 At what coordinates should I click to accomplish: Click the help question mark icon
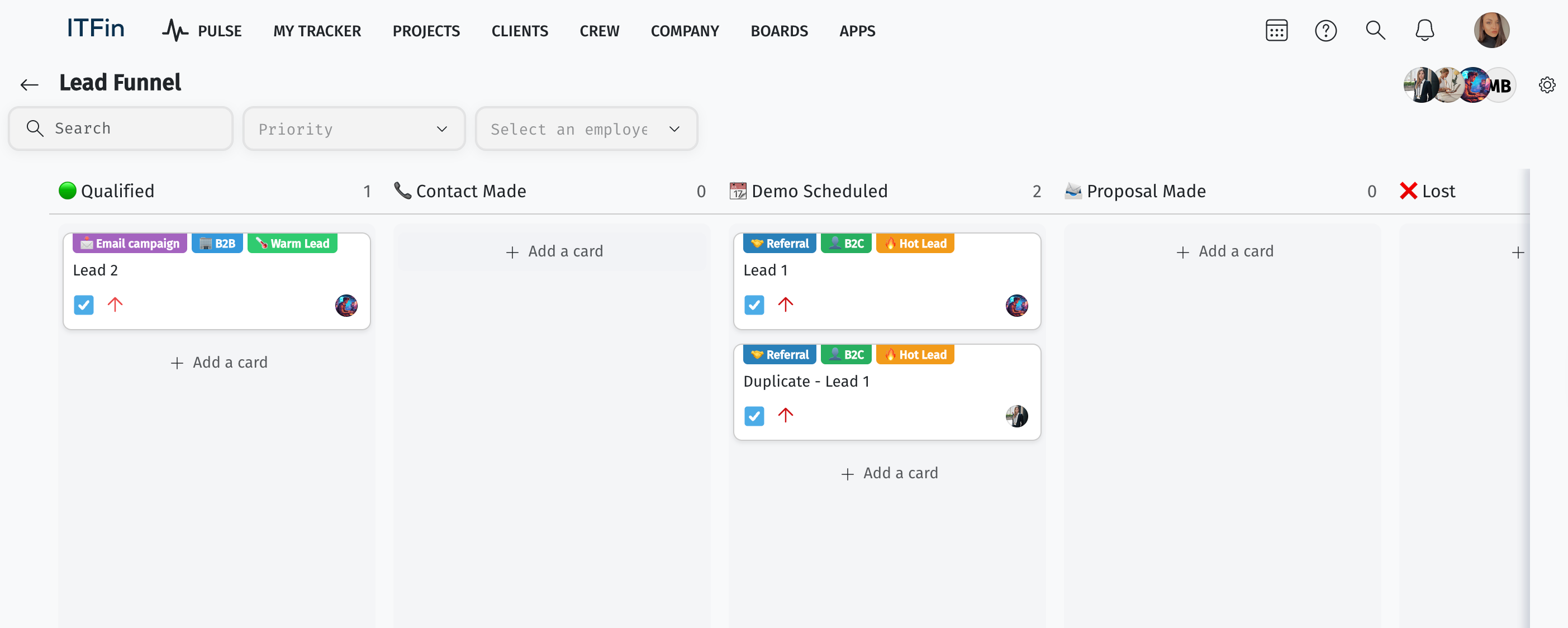pos(1325,30)
